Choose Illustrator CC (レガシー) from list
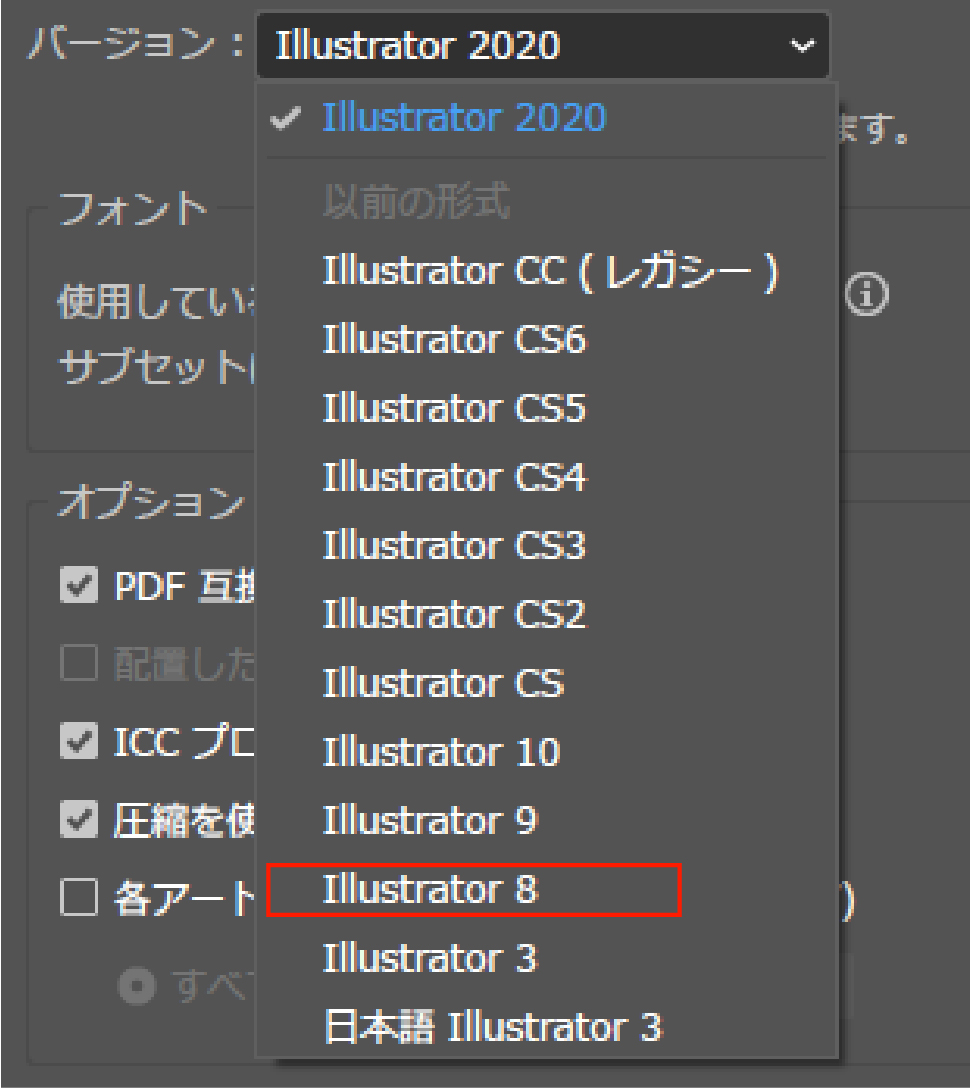Image resolution: width=970 pixels, height=1088 pixels. (549, 271)
